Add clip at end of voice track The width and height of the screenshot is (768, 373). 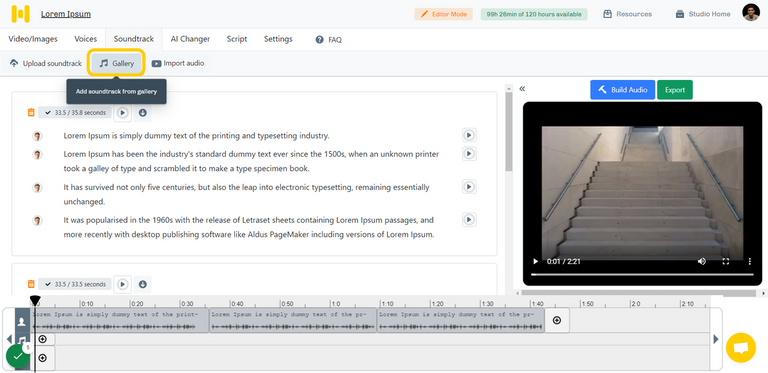pos(557,320)
